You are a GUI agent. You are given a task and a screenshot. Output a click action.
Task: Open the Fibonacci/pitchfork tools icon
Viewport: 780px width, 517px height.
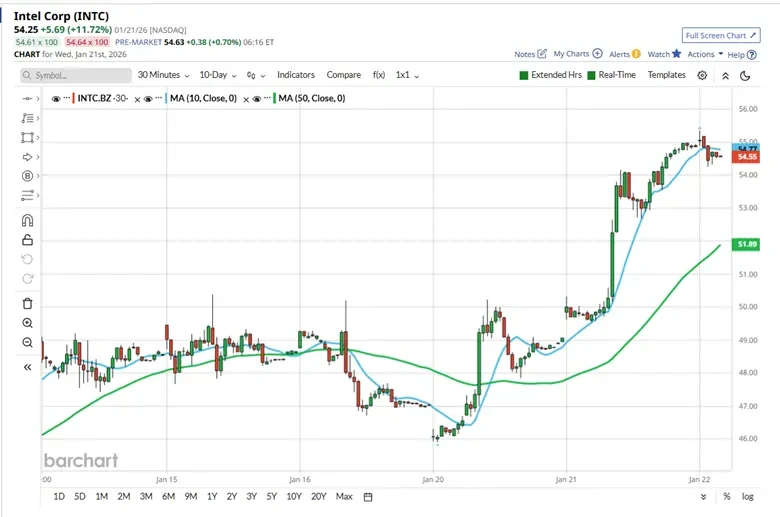click(27, 118)
